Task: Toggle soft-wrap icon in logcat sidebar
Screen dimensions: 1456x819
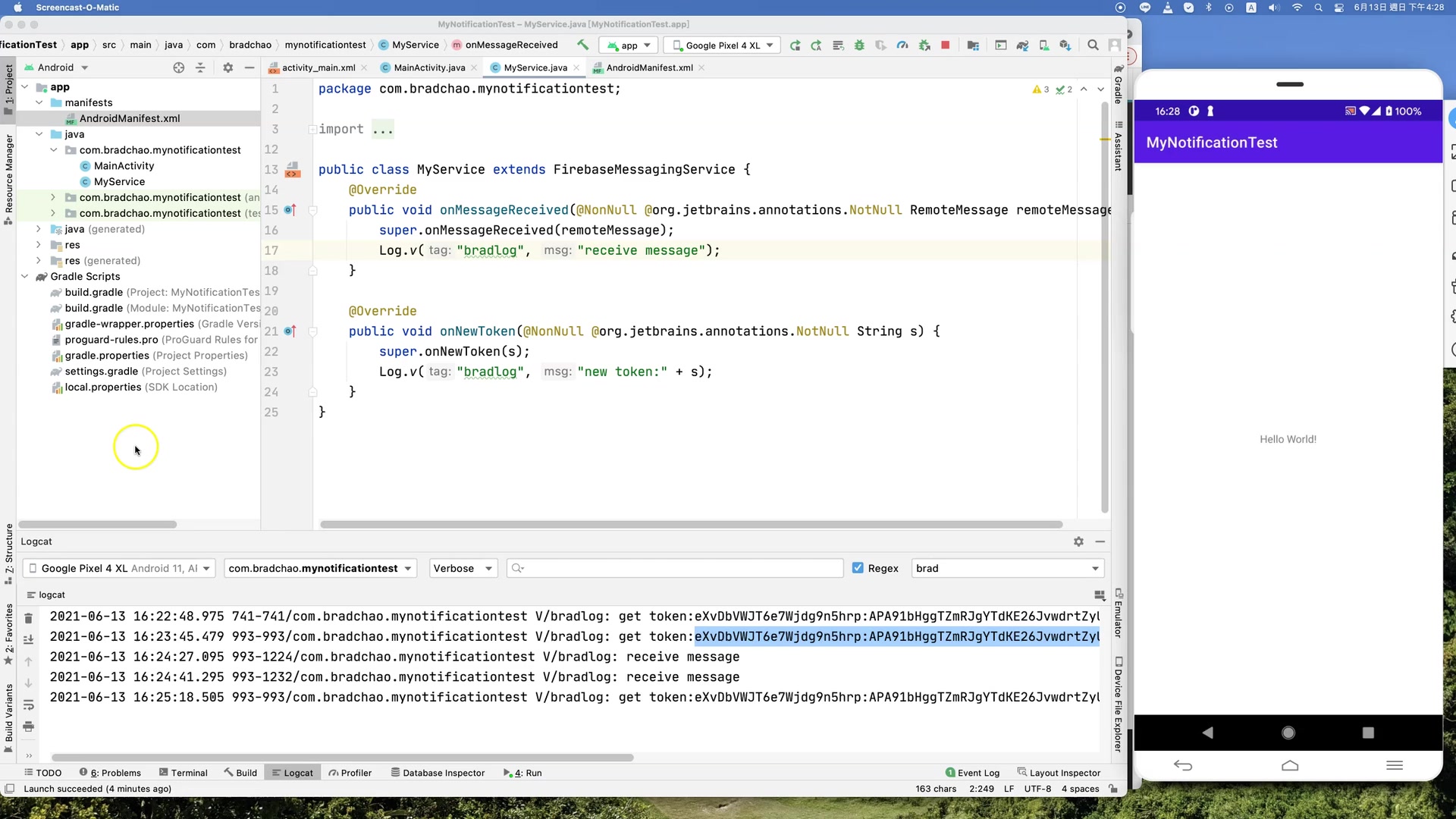Action: [28, 705]
